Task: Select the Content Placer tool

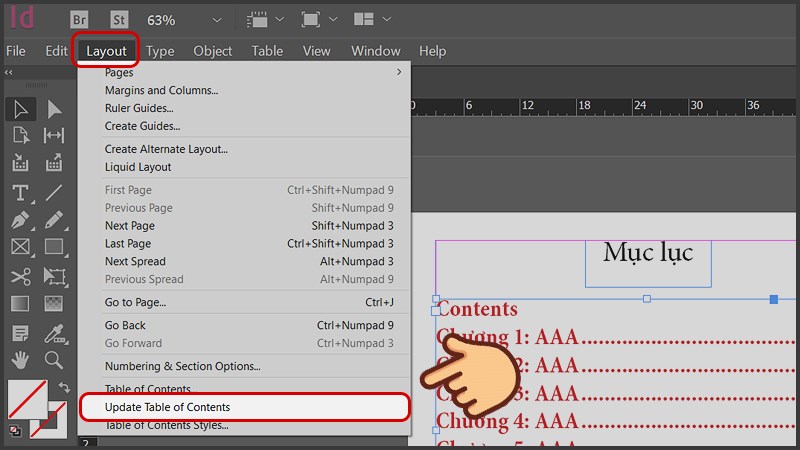Action: click(54, 163)
